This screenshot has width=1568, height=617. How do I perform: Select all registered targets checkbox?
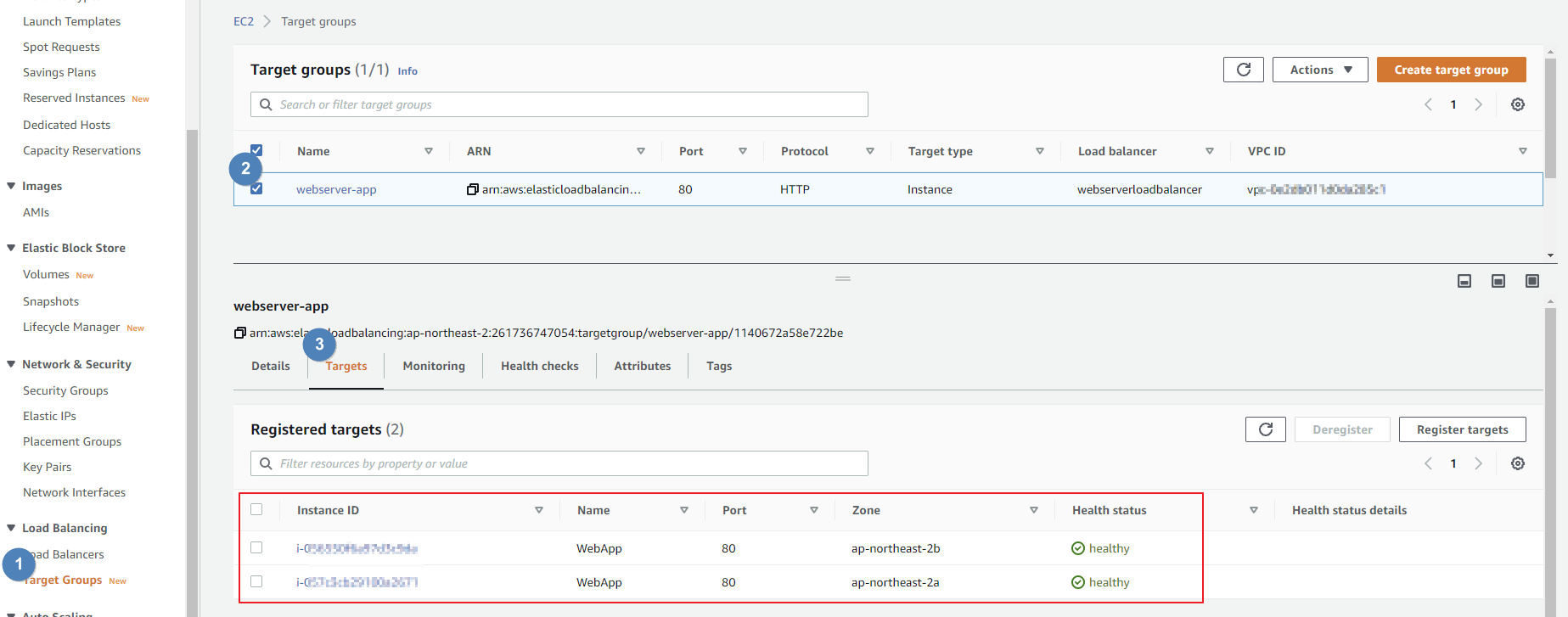256,509
